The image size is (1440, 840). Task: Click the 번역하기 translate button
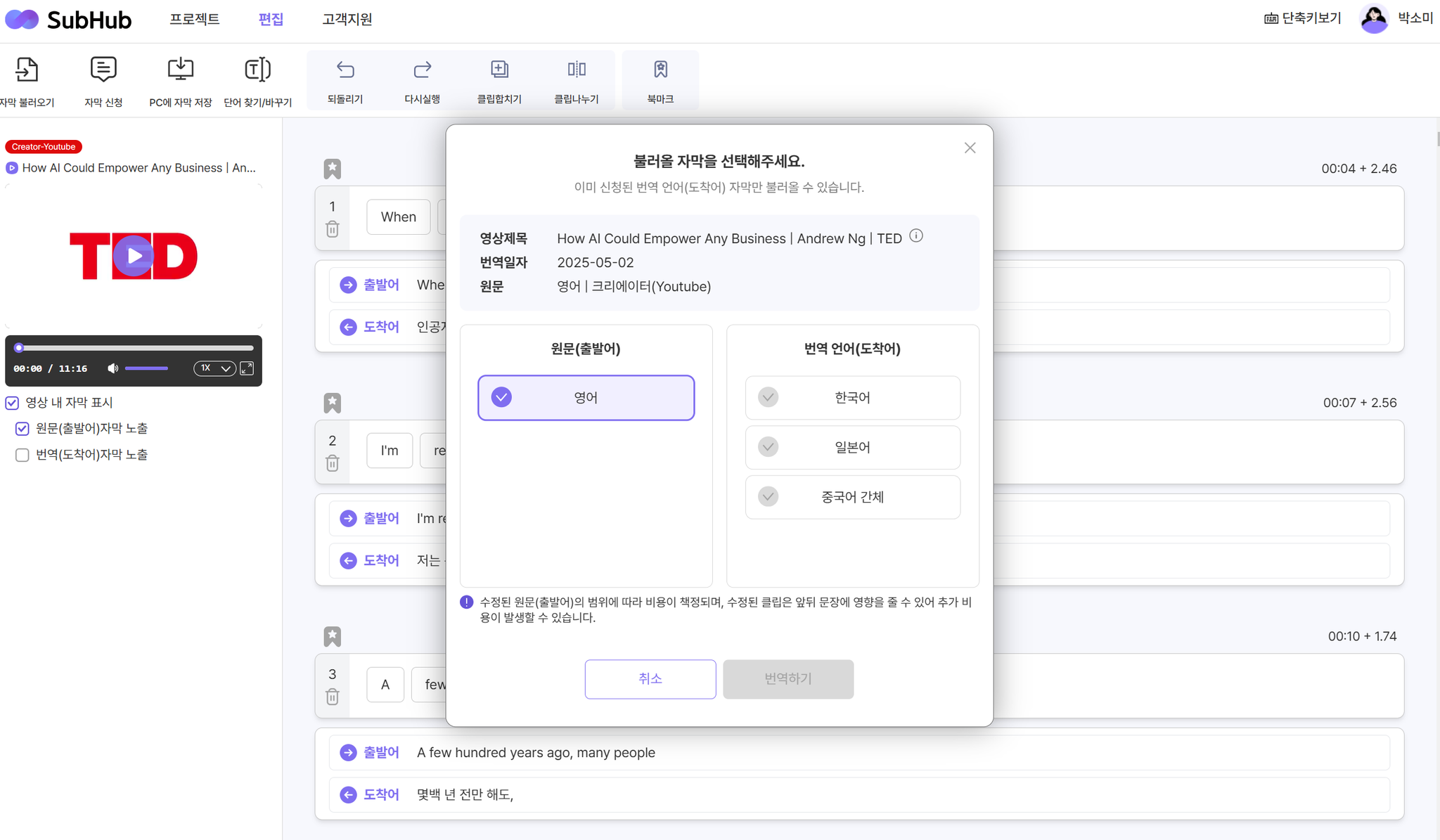[x=788, y=679]
